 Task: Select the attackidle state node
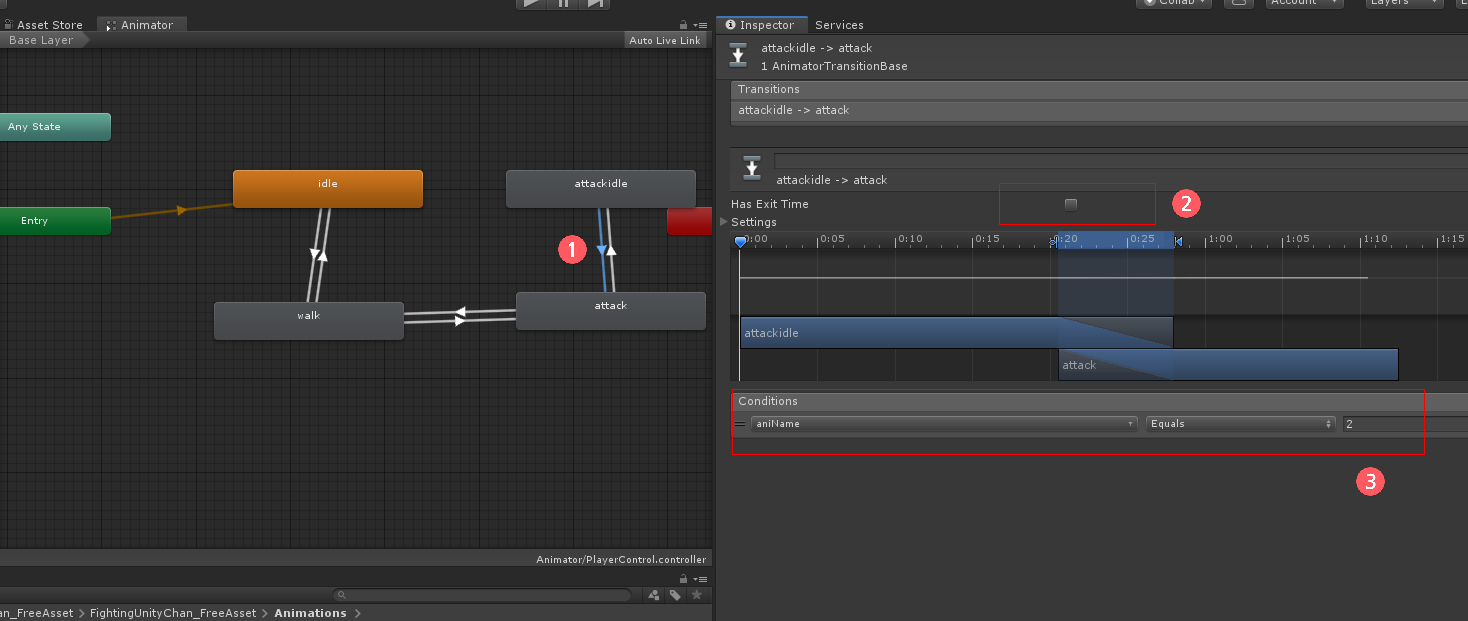pyautogui.click(x=601, y=189)
